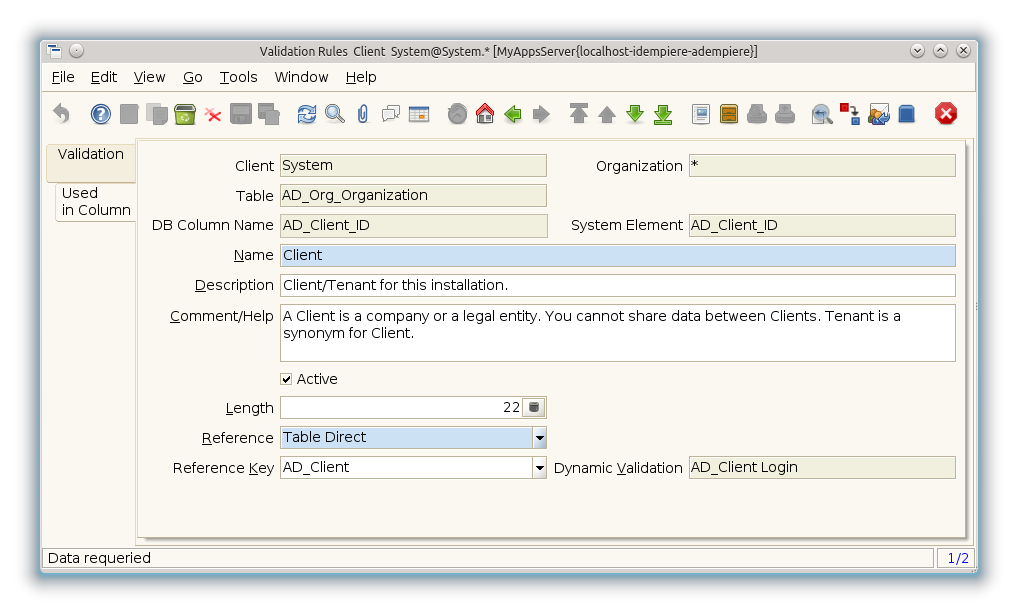Screen dimensions: 1018x613
Task: Click the Length field showing 22
Action: click(x=401, y=408)
